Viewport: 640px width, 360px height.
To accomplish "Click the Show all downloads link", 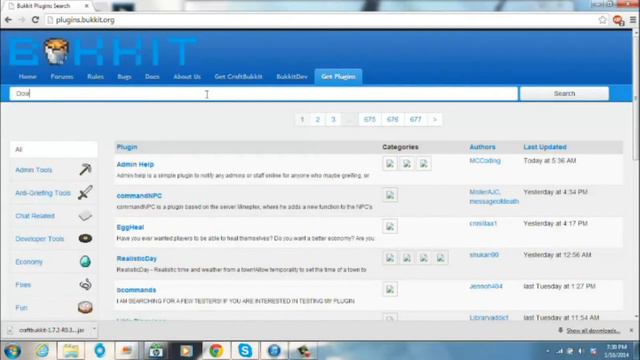I will 593,331.
